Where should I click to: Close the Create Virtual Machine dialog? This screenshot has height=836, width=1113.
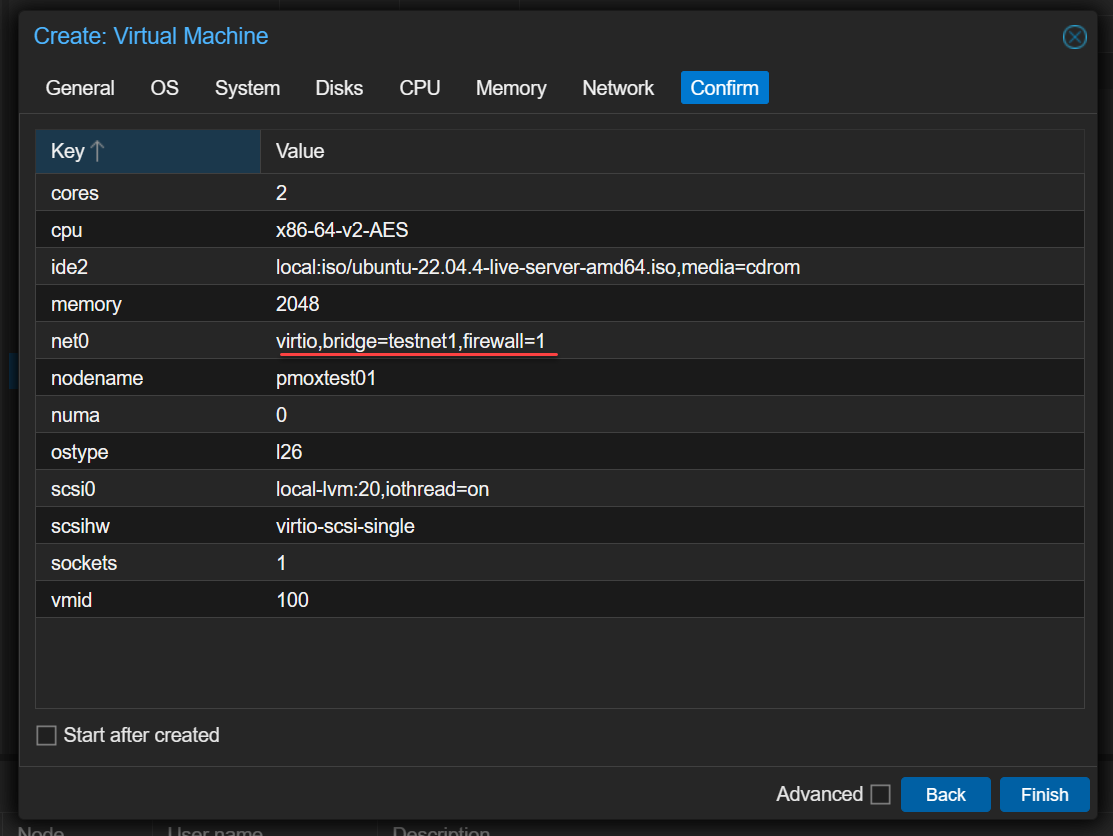(x=1074, y=38)
